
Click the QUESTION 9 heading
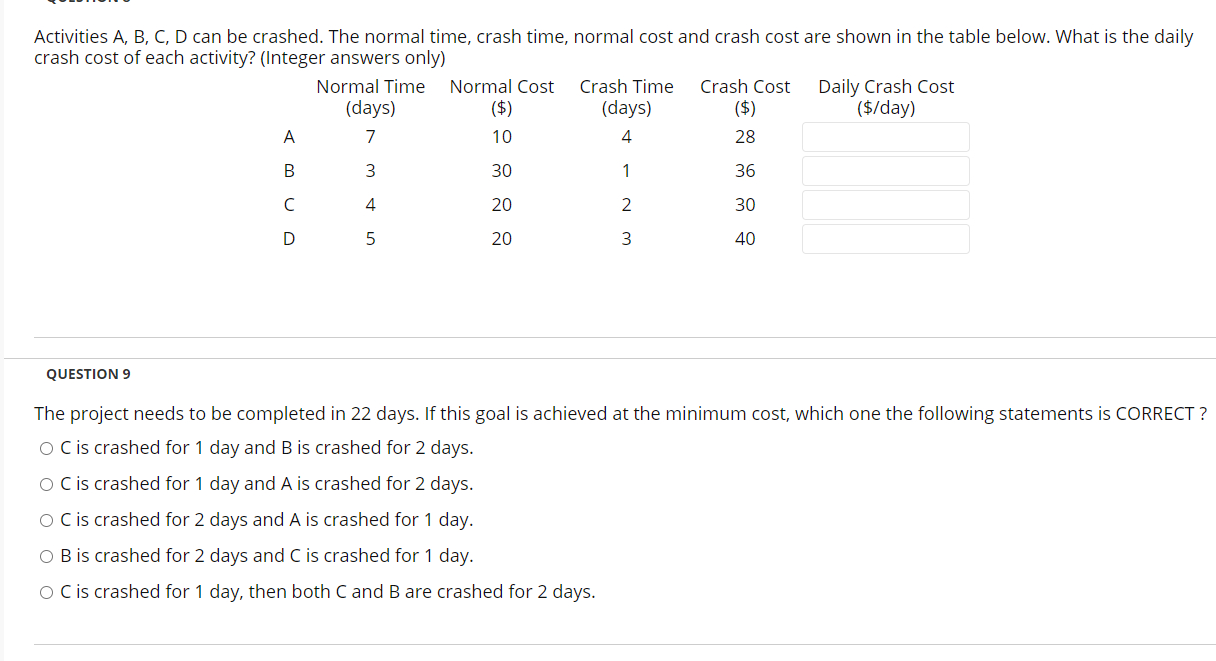pyautogui.click(x=88, y=374)
